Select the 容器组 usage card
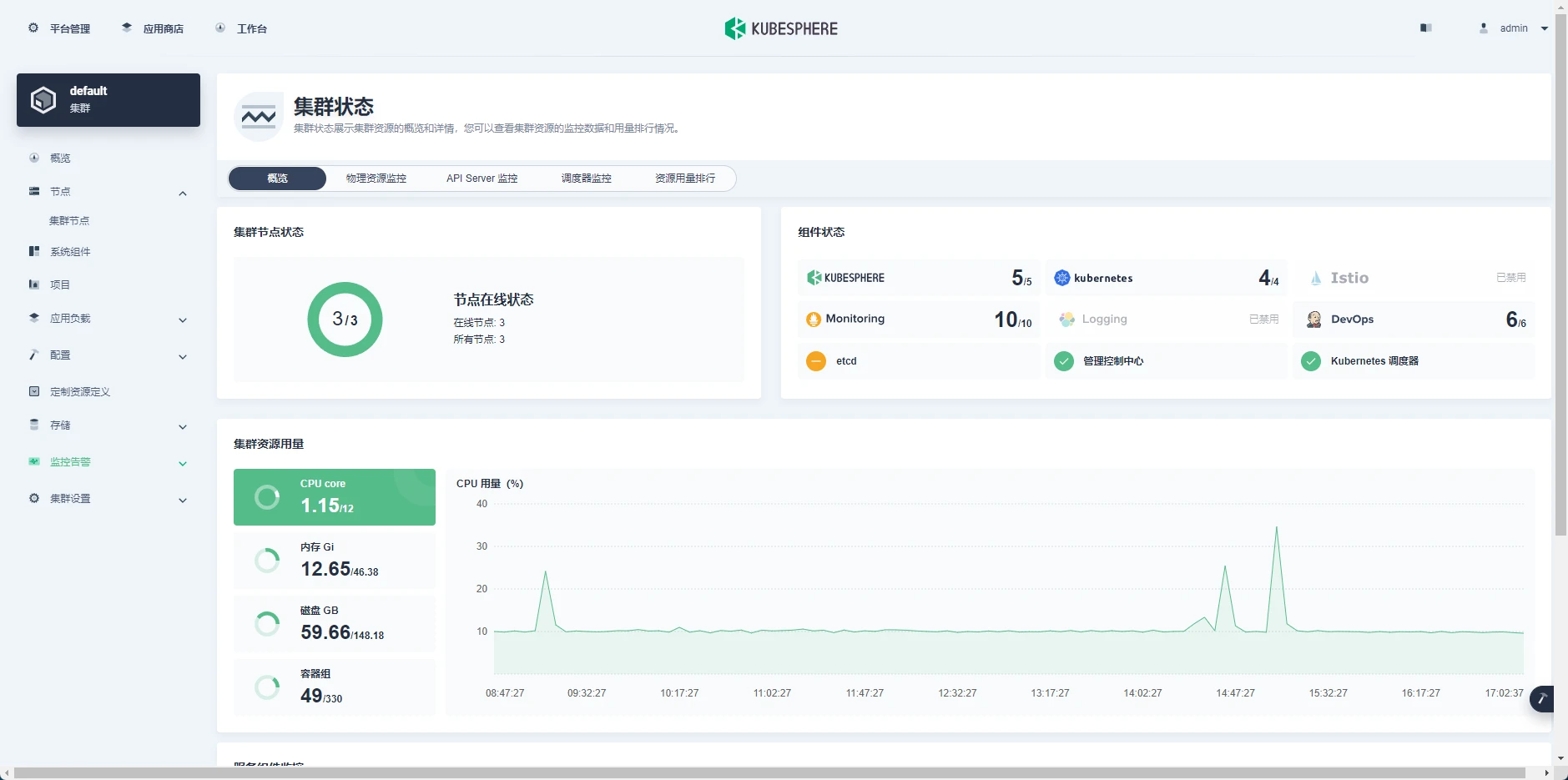The height and width of the screenshot is (780, 1568). pyautogui.click(x=335, y=687)
